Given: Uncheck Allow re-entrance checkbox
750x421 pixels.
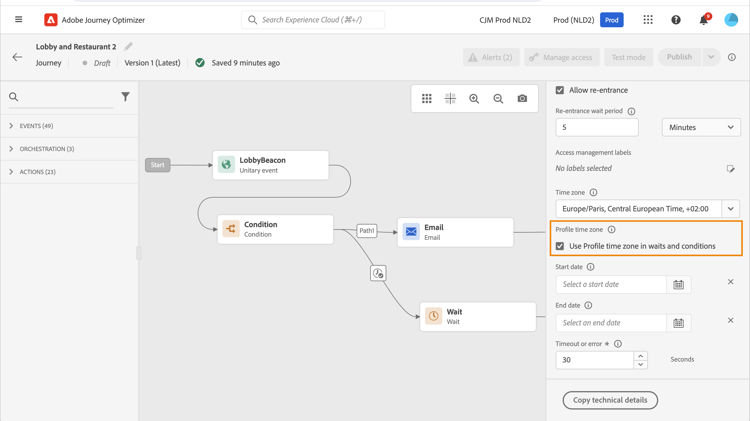Looking at the screenshot, I should click(x=560, y=90).
